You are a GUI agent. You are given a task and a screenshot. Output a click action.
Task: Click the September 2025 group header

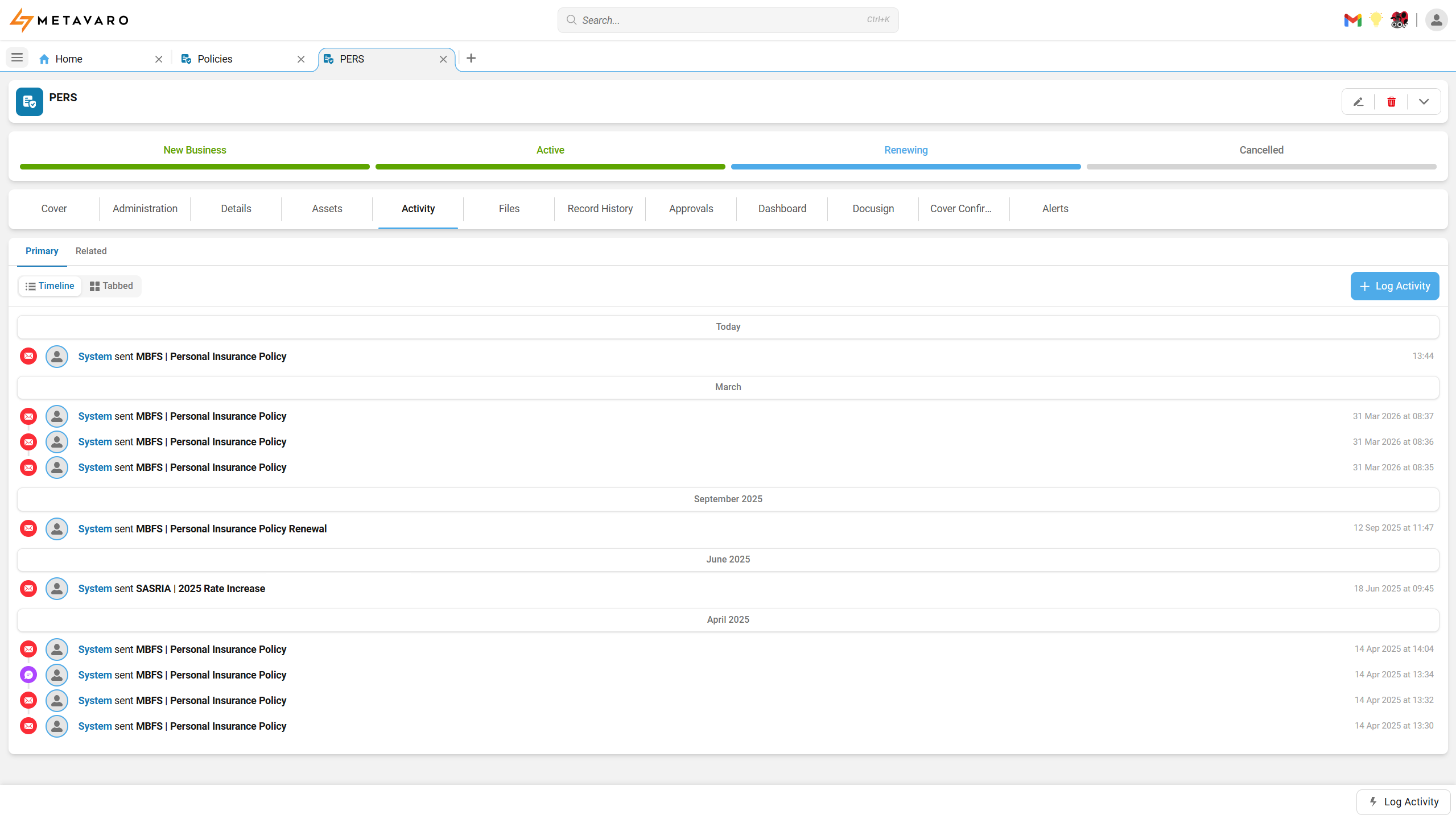click(728, 499)
